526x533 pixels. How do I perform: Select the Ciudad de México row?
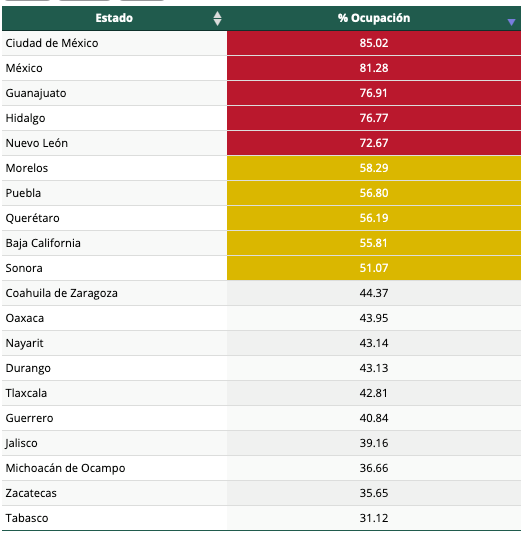coord(261,43)
